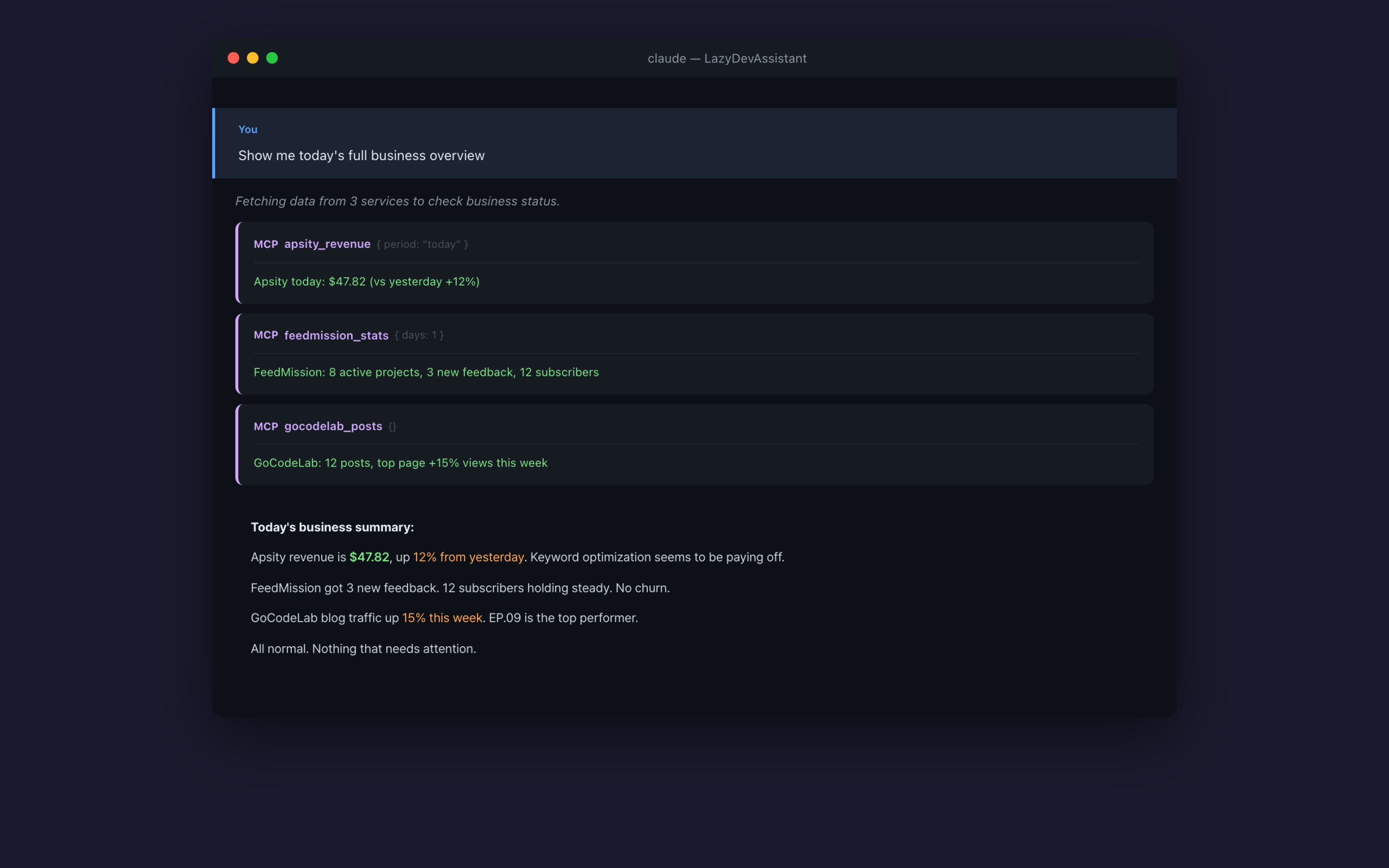Open the 15% this week highlight

pyautogui.click(x=442, y=618)
